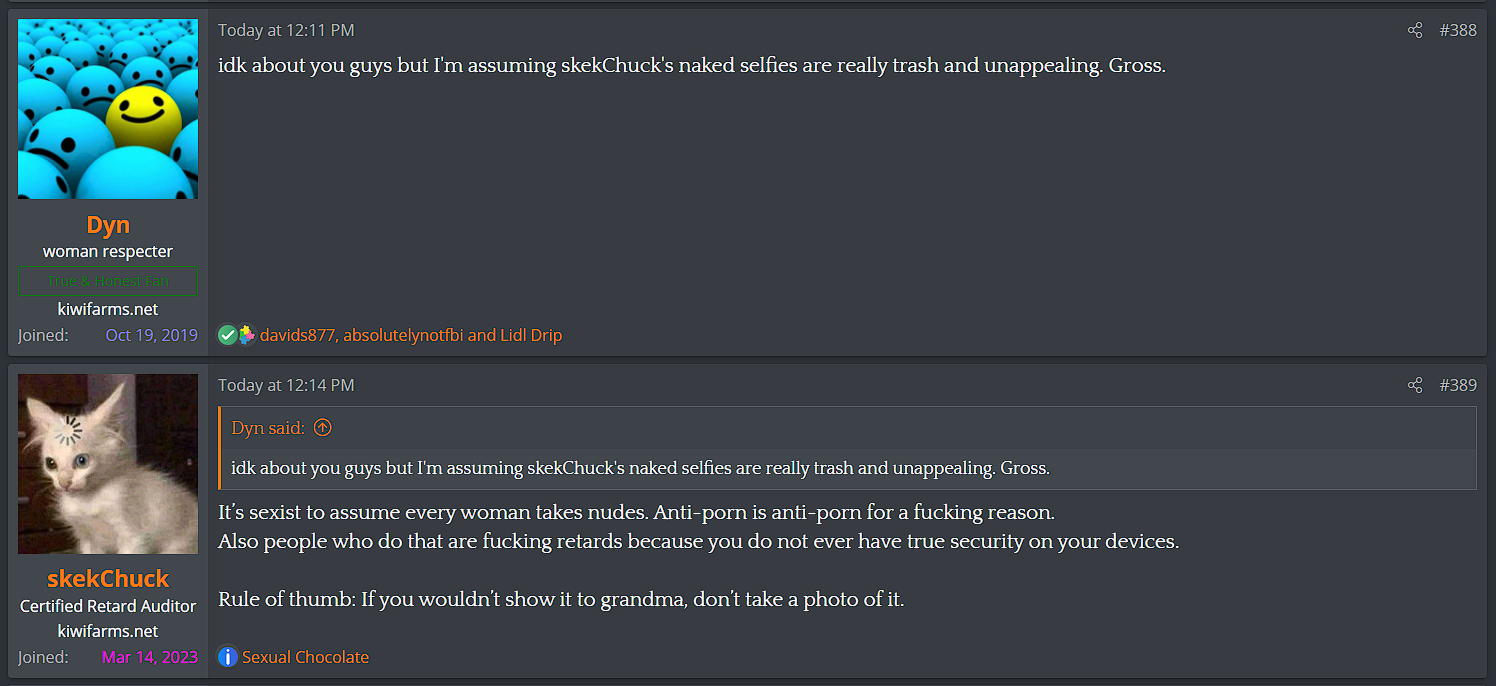
Task: Click the Dyn username under the avatar
Action: coord(108,225)
